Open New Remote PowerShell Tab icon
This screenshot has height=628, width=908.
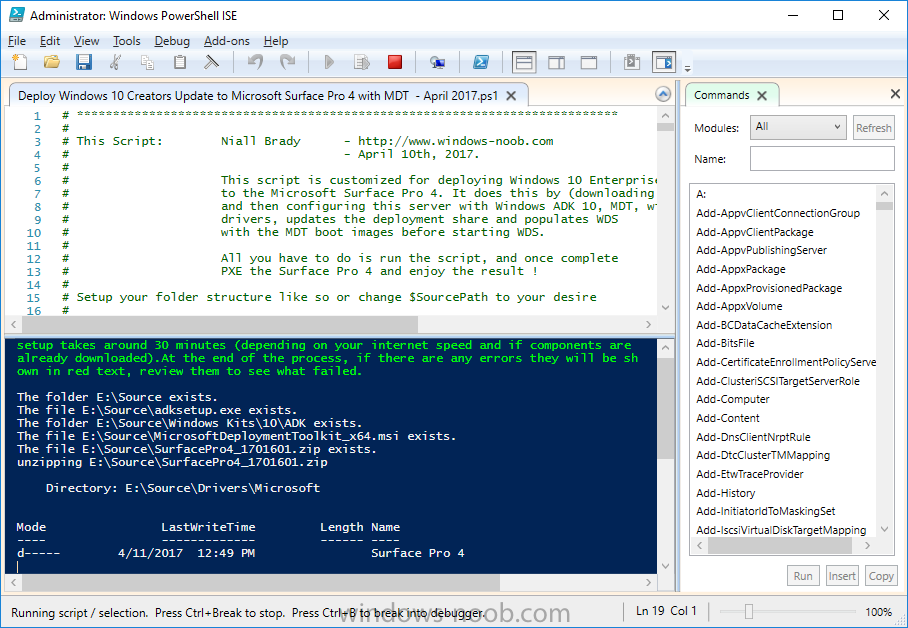437,62
